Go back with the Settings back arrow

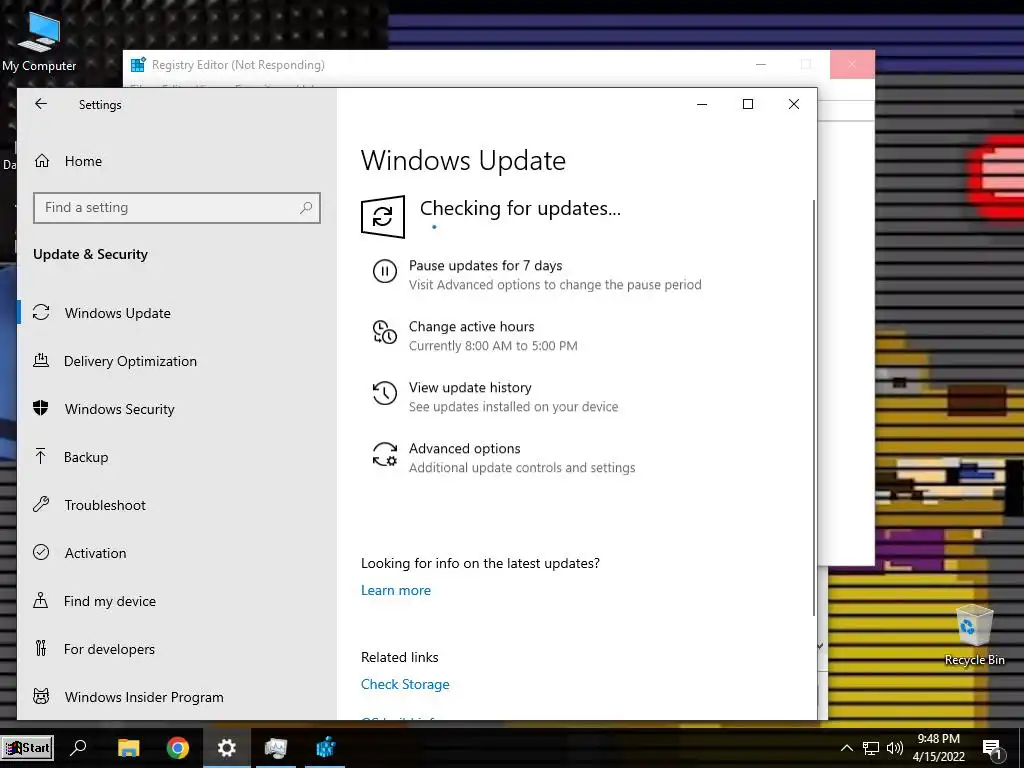point(41,104)
